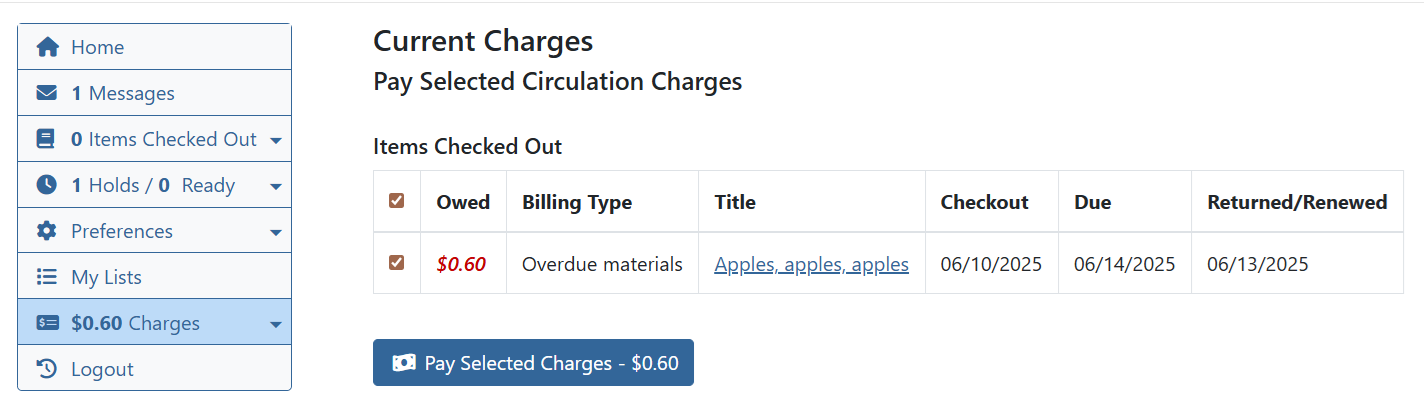
Task: Click the Holds clock icon
Action: point(46,185)
